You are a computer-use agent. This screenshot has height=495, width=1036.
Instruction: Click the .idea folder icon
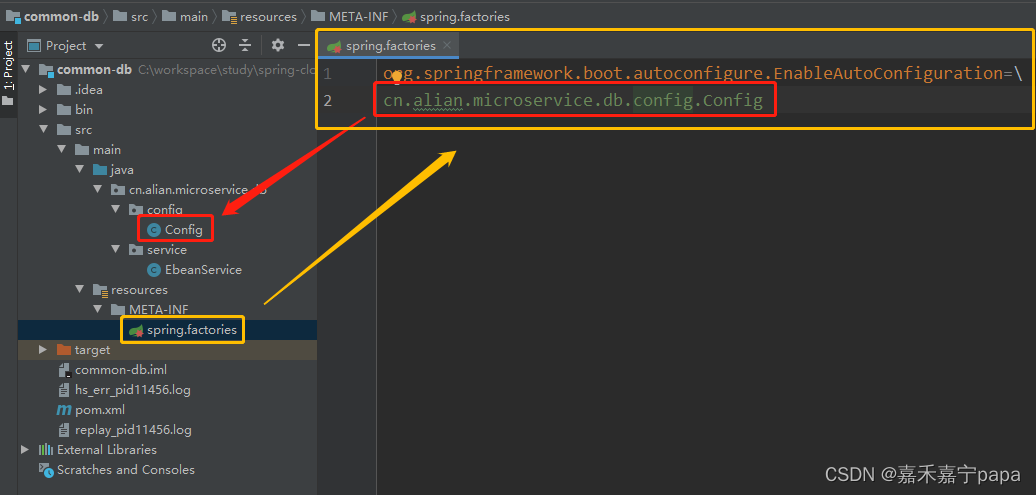63,90
